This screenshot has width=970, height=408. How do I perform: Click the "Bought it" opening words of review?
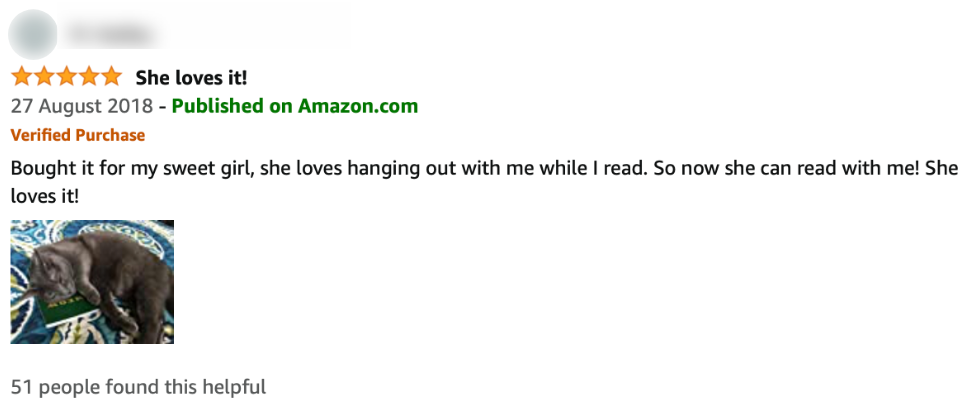pos(47,168)
